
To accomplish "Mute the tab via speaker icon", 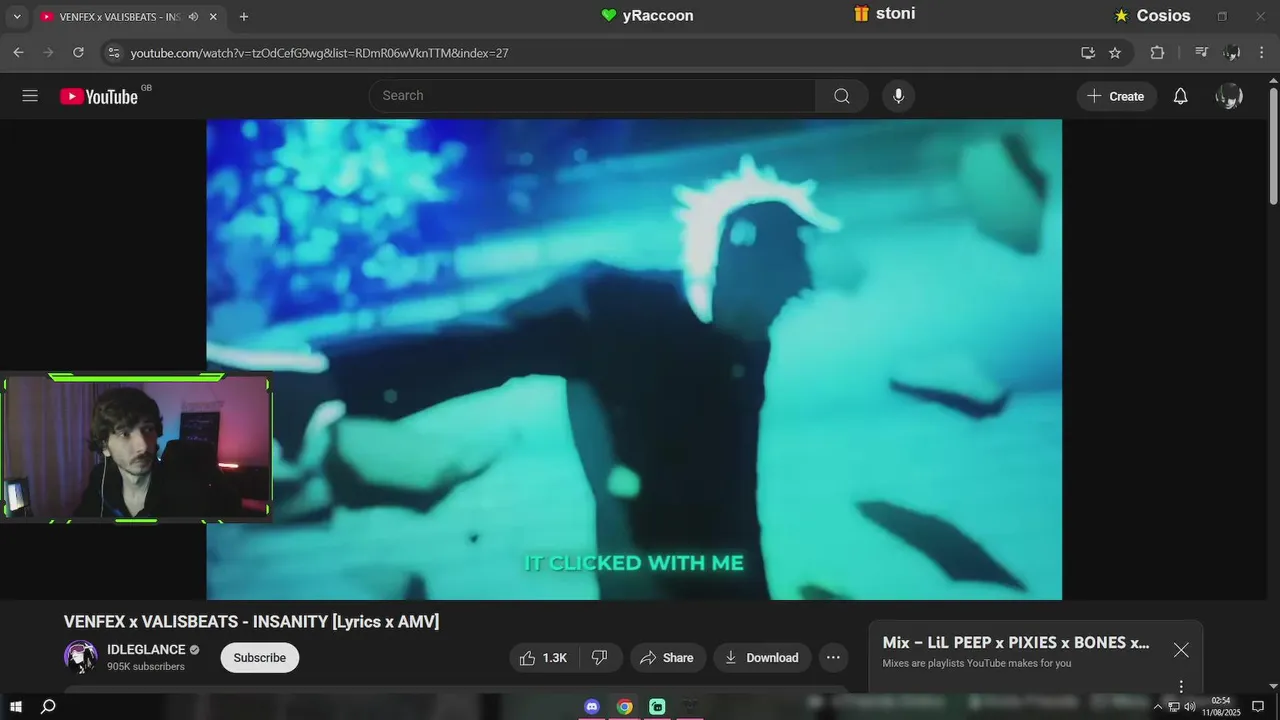I will (193, 17).
